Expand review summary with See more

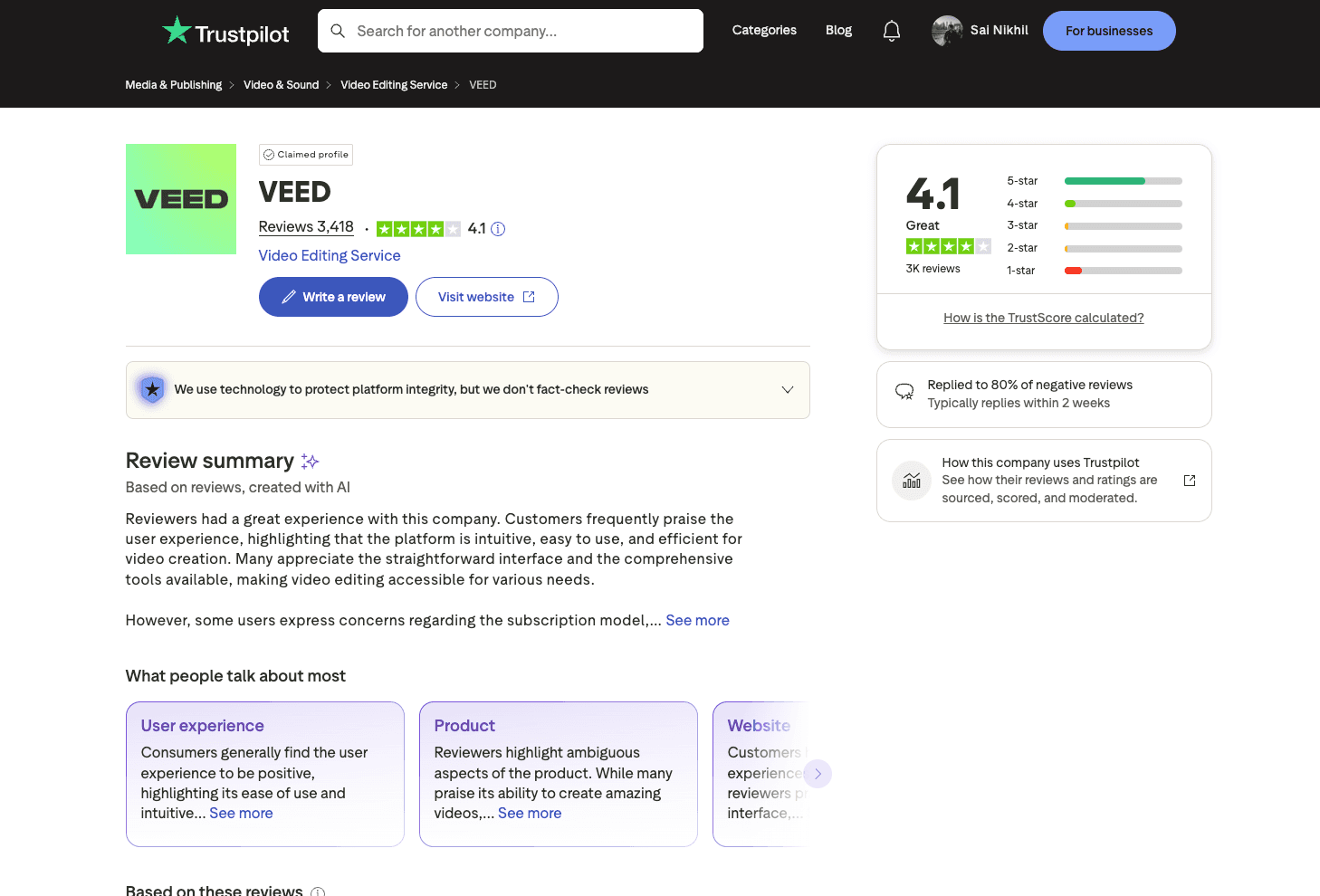coord(697,620)
